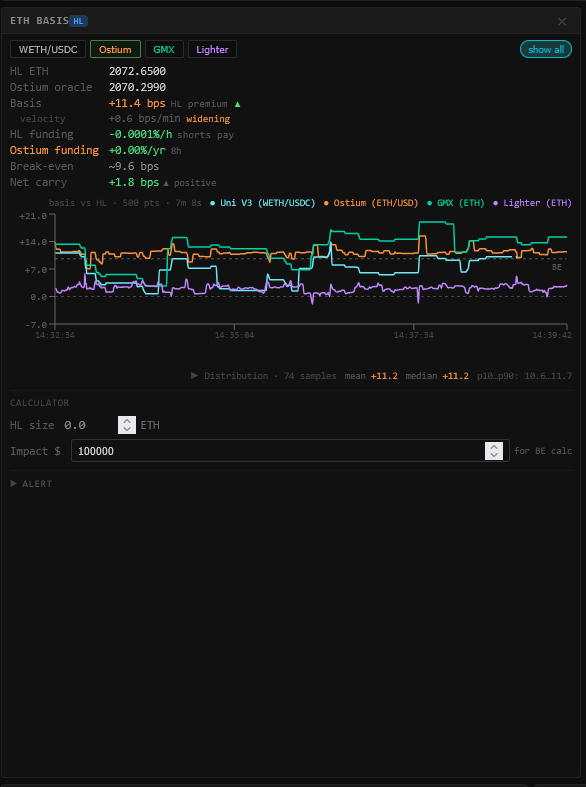Click the break-even value ~9.6 bps
The height and width of the screenshot is (787, 586).
click(x=134, y=166)
